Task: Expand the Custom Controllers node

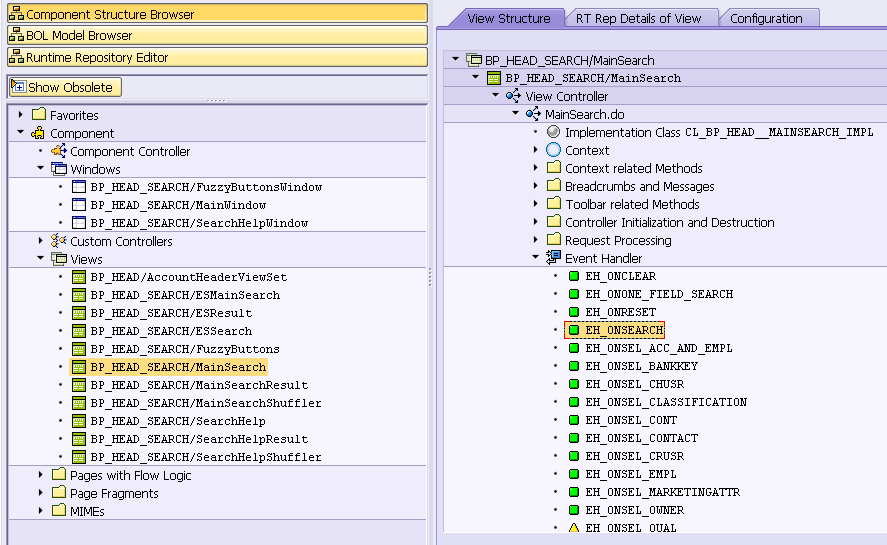Action: (41, 241)
